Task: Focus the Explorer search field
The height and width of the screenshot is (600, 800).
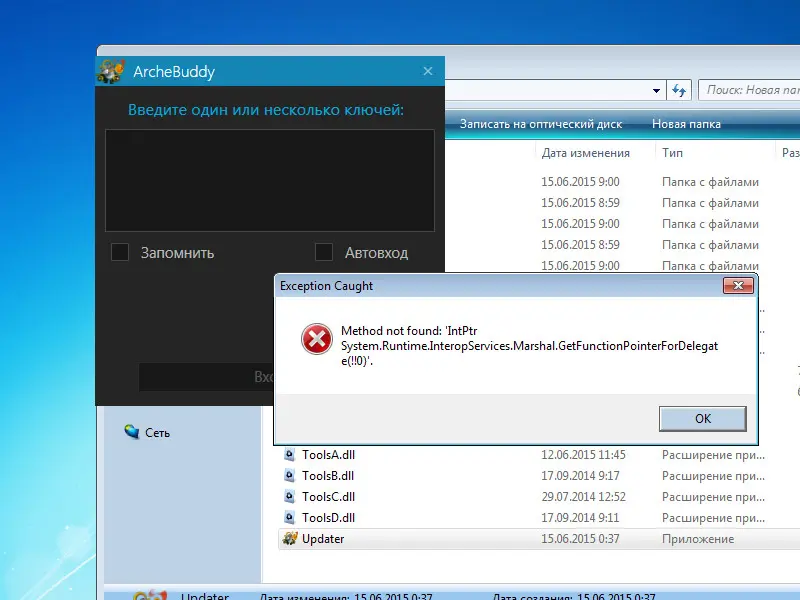Action: 750,90
